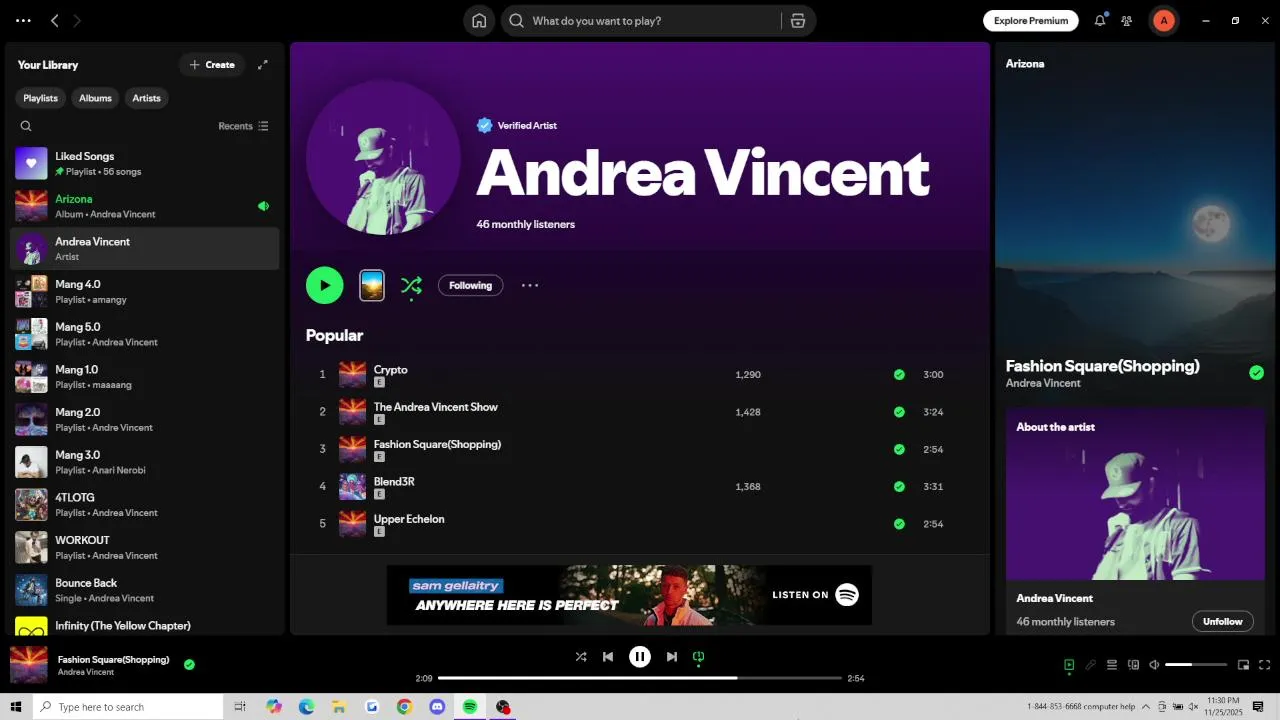The width and height of the screenshot is (1280, 720).
Task: Filter library by Artists
Action: (146, 98)
